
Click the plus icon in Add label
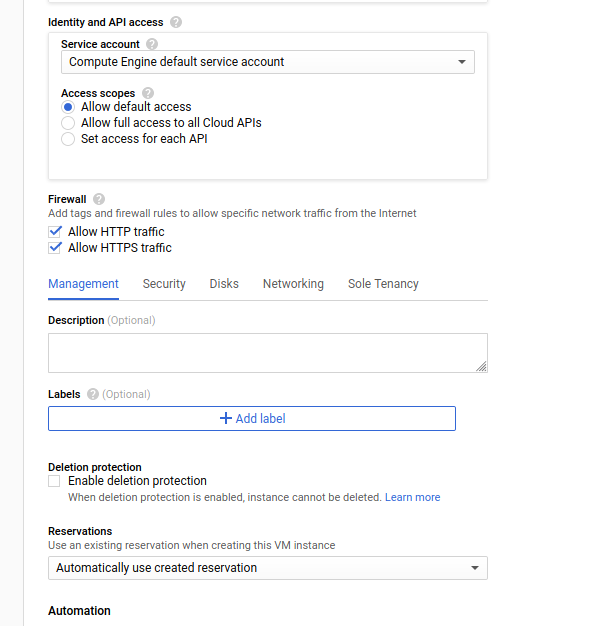point(226,418)
